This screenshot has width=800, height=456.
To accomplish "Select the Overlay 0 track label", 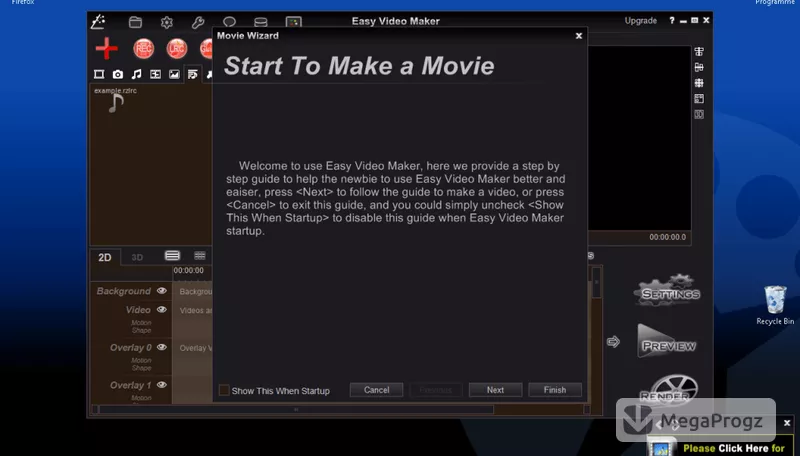I will [131, 348].
